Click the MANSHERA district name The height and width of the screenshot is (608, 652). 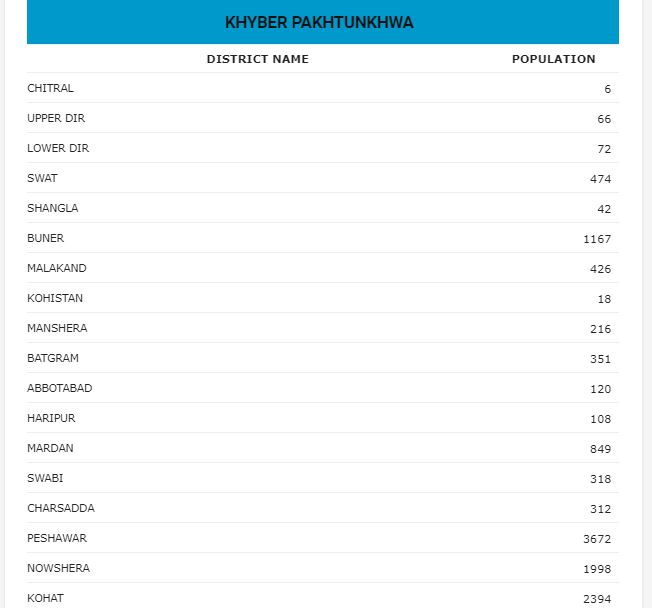[57, 328]
